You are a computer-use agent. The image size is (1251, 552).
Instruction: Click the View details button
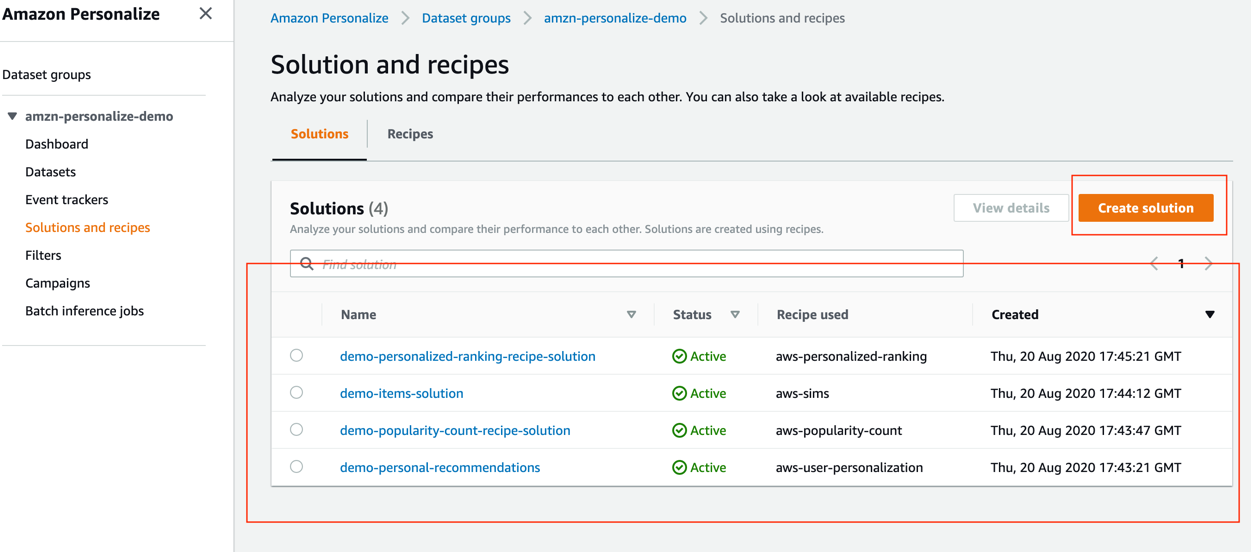pyautogui.click(x=1011, y=208)
